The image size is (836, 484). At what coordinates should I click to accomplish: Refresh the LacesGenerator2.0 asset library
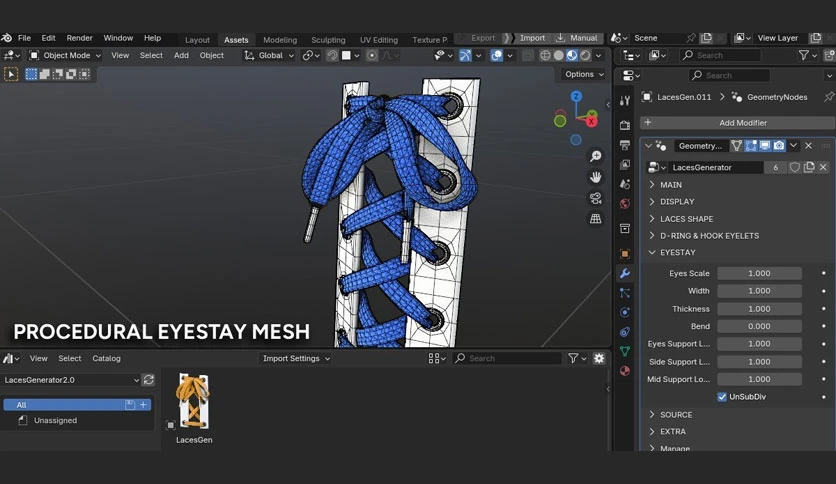[x=149, y=380]
